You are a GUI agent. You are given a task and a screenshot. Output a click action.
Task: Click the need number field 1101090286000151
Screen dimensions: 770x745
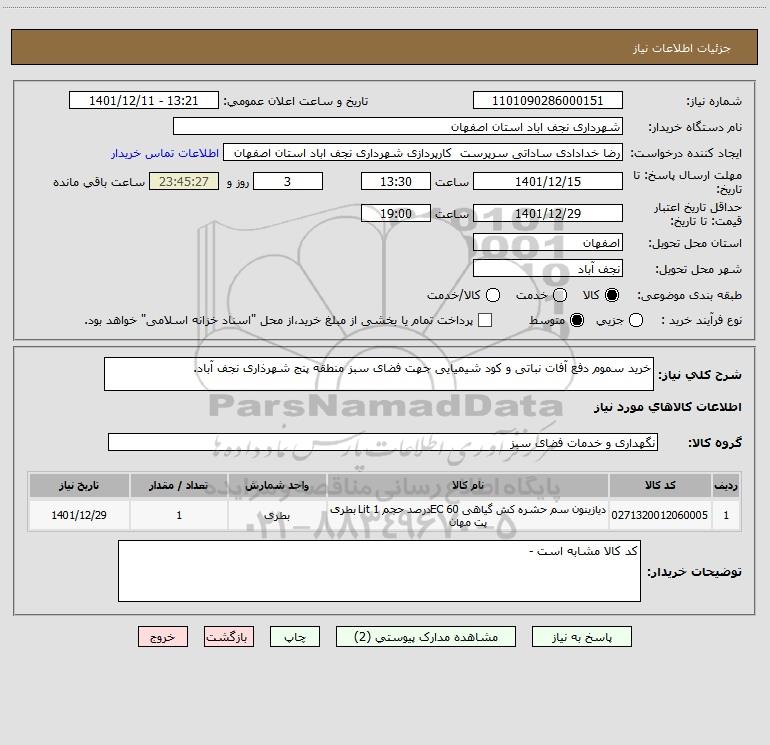[x=548, y=101]
